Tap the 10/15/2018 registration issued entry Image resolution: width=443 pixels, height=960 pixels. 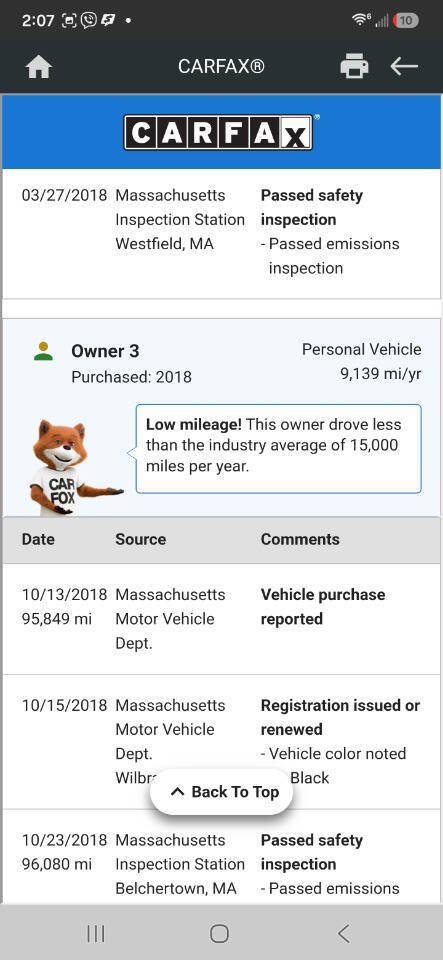(x=222, y=742)
